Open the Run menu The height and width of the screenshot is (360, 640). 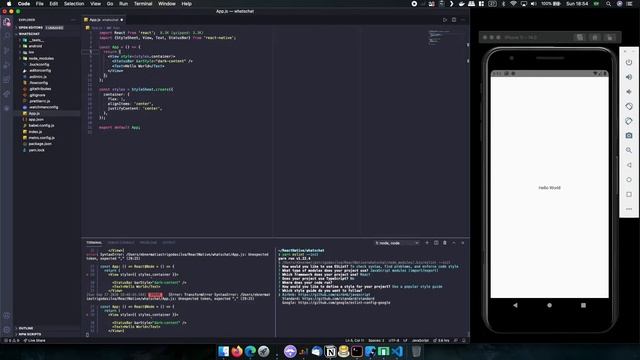pos(123,4)
